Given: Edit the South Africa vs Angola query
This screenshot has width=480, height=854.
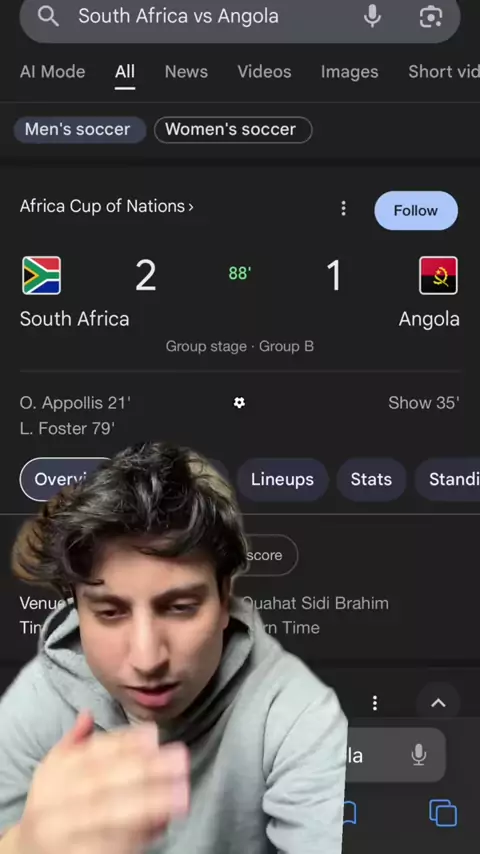Looking at the screenshot, I should click(x=178, y=16).
